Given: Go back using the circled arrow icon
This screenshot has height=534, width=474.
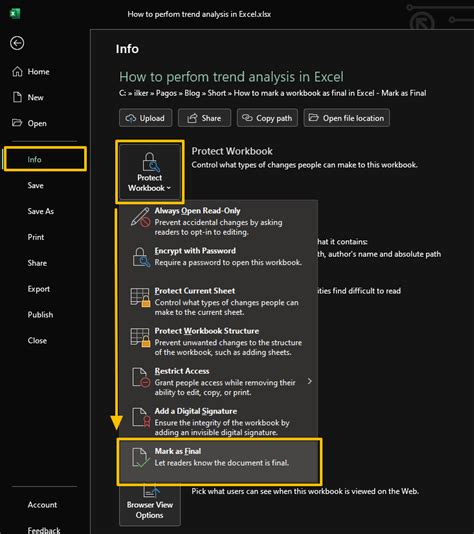Looking at the screenshot, I should [x=17, y=43].
